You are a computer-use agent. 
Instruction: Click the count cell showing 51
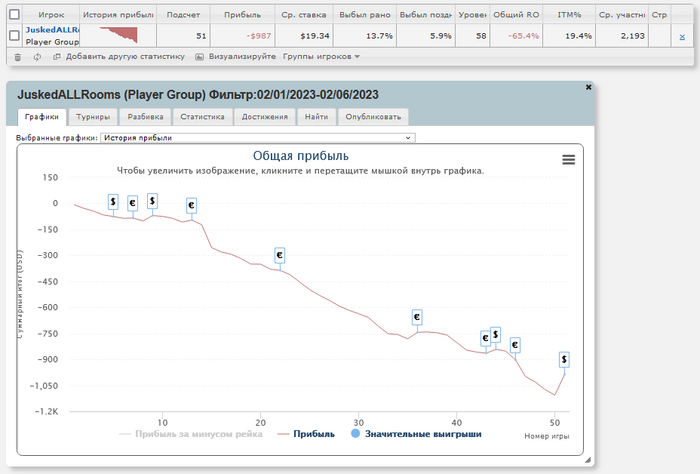[x=183, y=36]
